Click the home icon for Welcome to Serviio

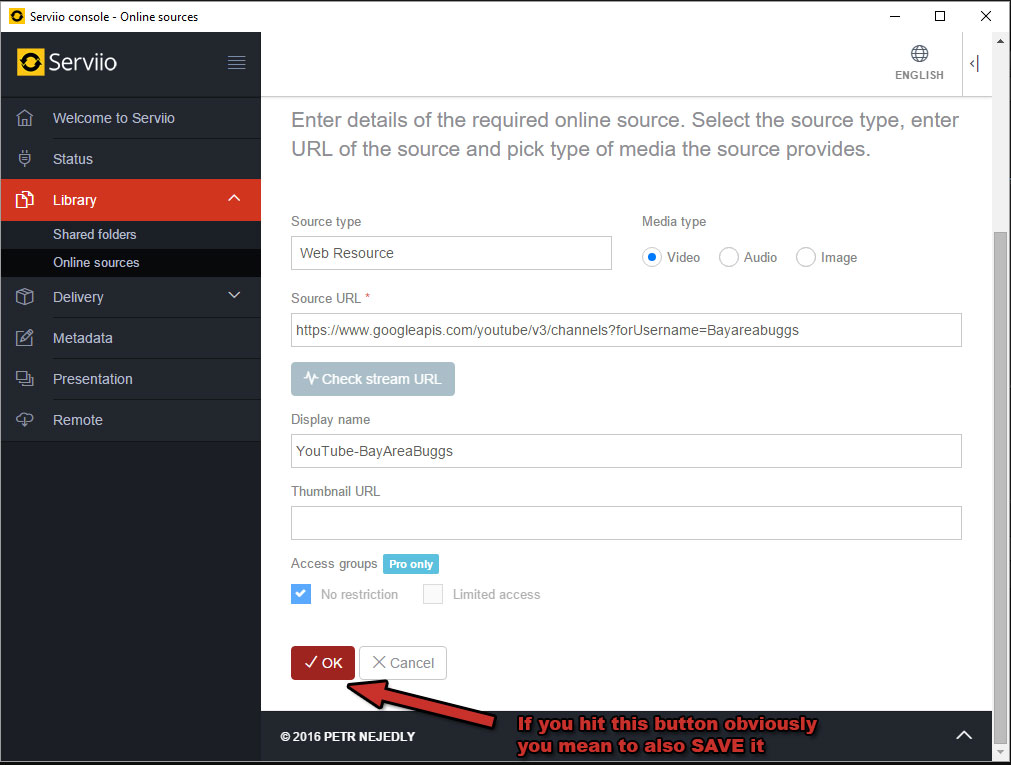[x=26, y=118]
